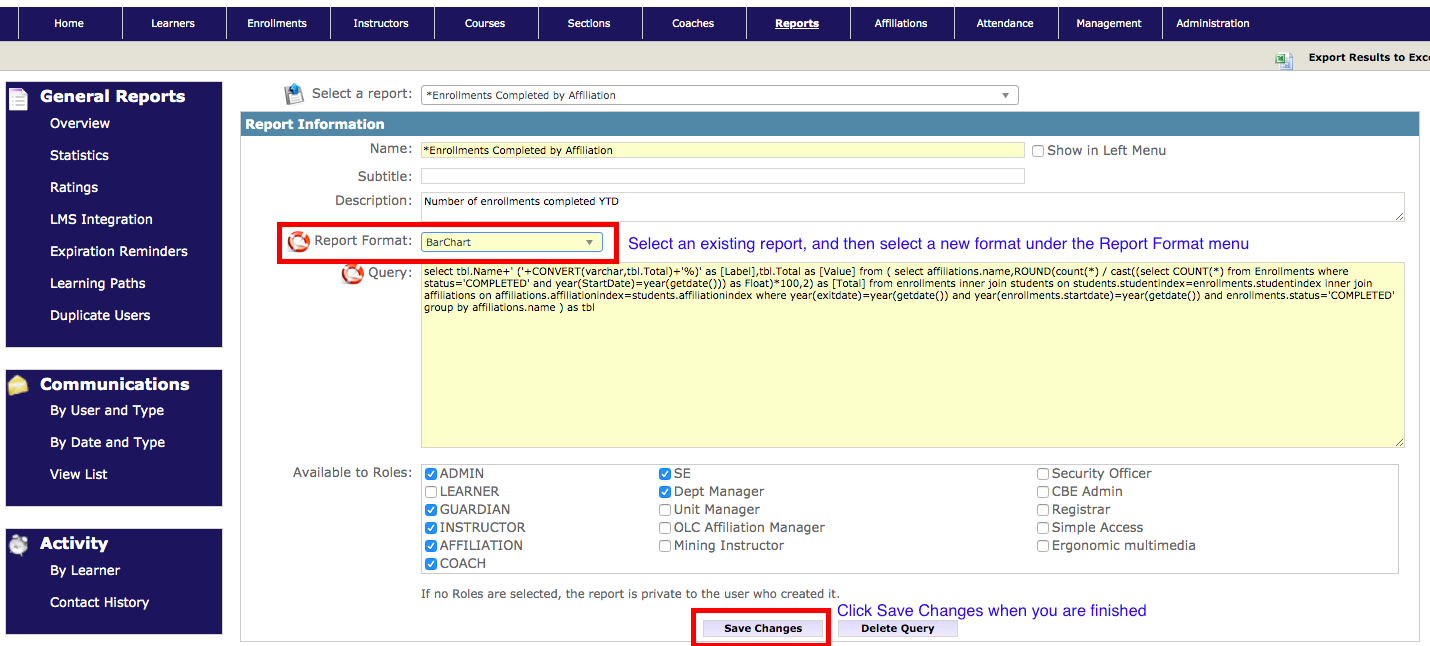Screen dimensions: 1430x646
Task: Check the LEARNER role checkbox
Action: [x=431, y=492]
